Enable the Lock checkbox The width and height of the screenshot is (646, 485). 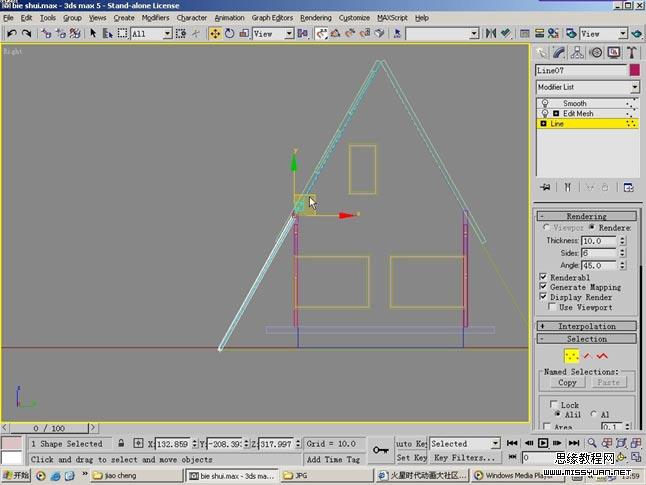click(554, 404)
